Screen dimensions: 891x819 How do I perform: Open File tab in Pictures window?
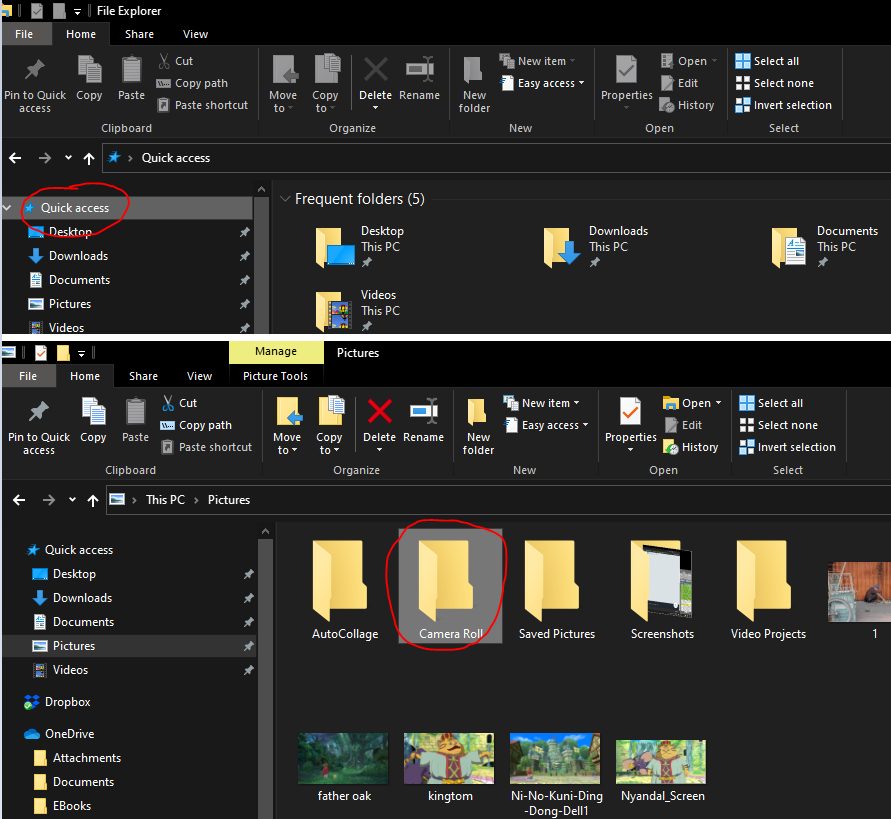(x=28, y=376)
